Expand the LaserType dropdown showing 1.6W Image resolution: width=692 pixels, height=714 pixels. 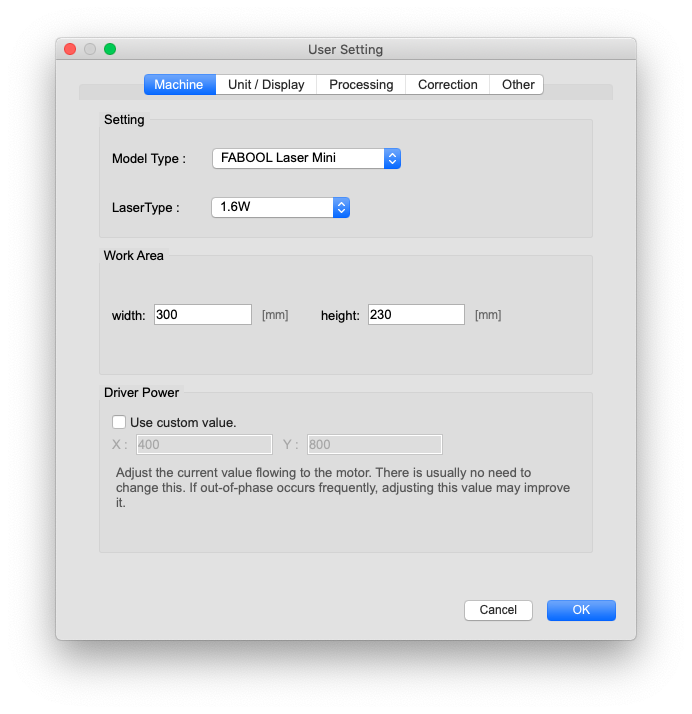[280, 208]
